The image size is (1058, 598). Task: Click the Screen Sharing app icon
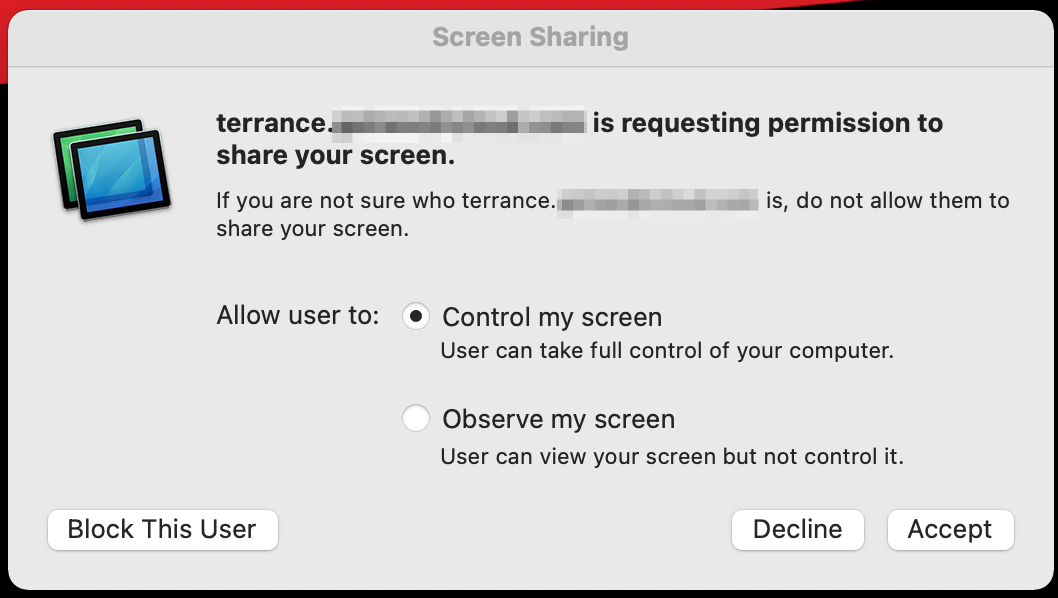(x=112, y=170)
